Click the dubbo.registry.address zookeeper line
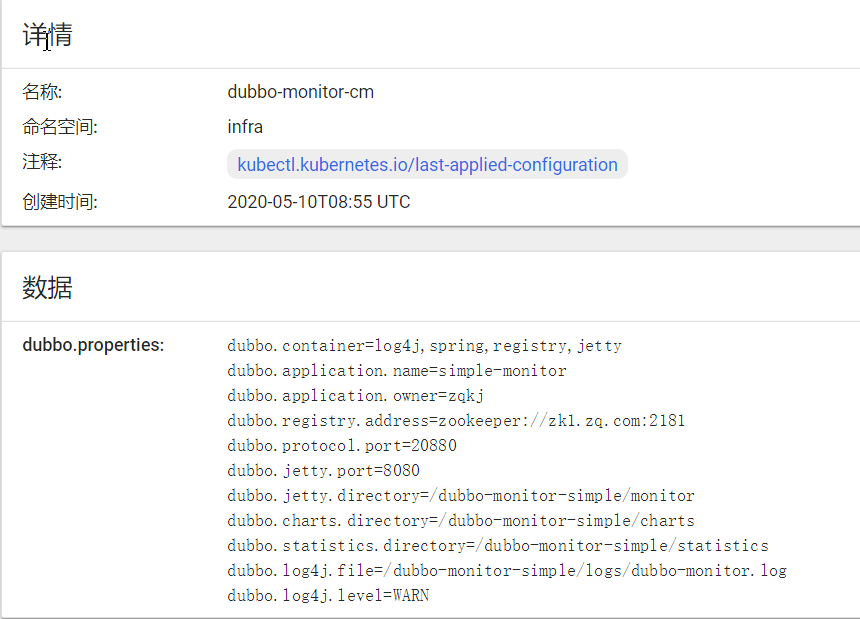Image resolution: width=860 pixels, height=619 pixels. click(456, 421)
